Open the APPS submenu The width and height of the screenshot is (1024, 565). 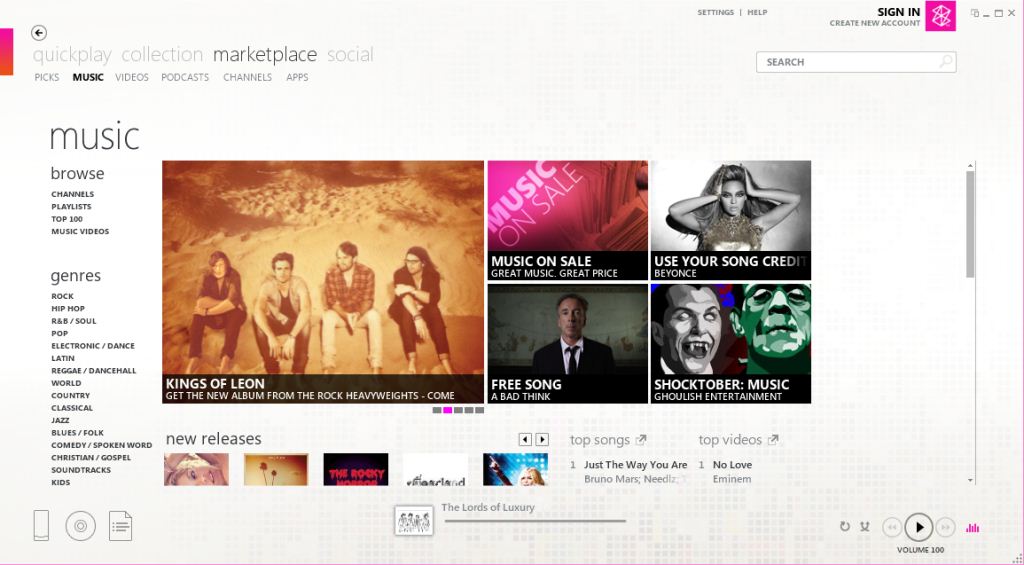[x=297, y=77]
